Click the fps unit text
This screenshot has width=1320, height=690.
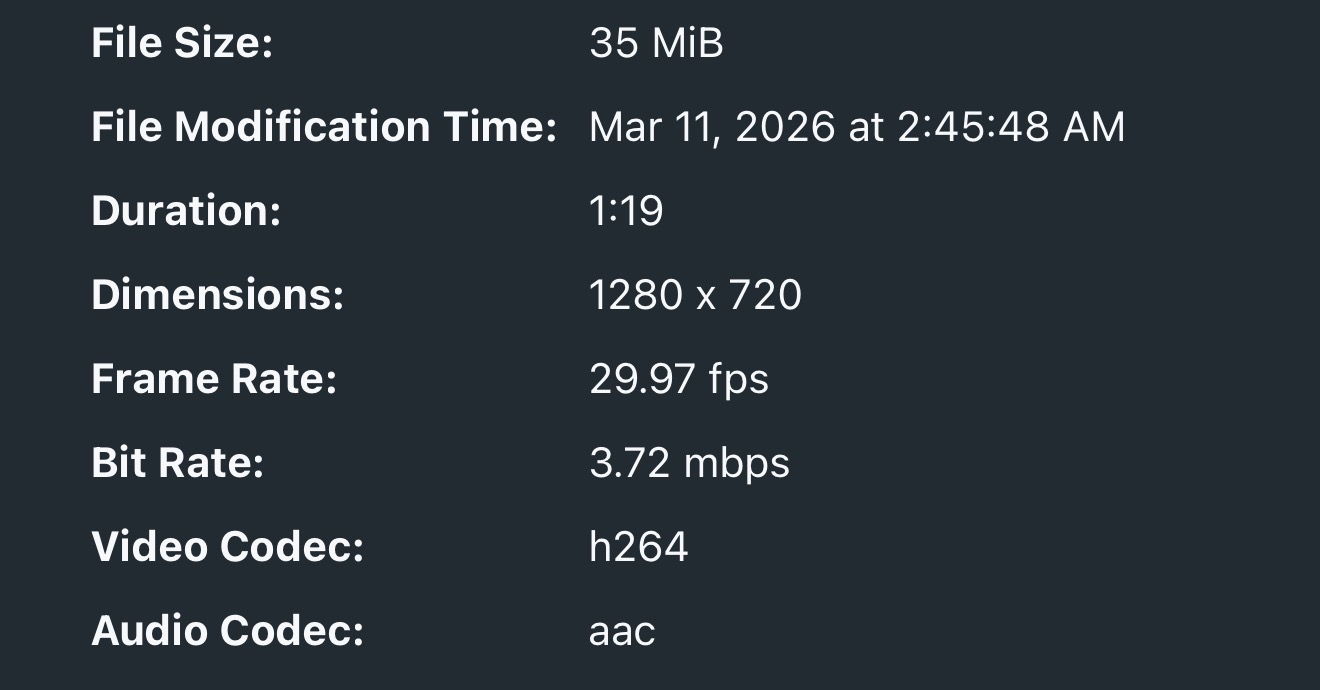(739, 380)
